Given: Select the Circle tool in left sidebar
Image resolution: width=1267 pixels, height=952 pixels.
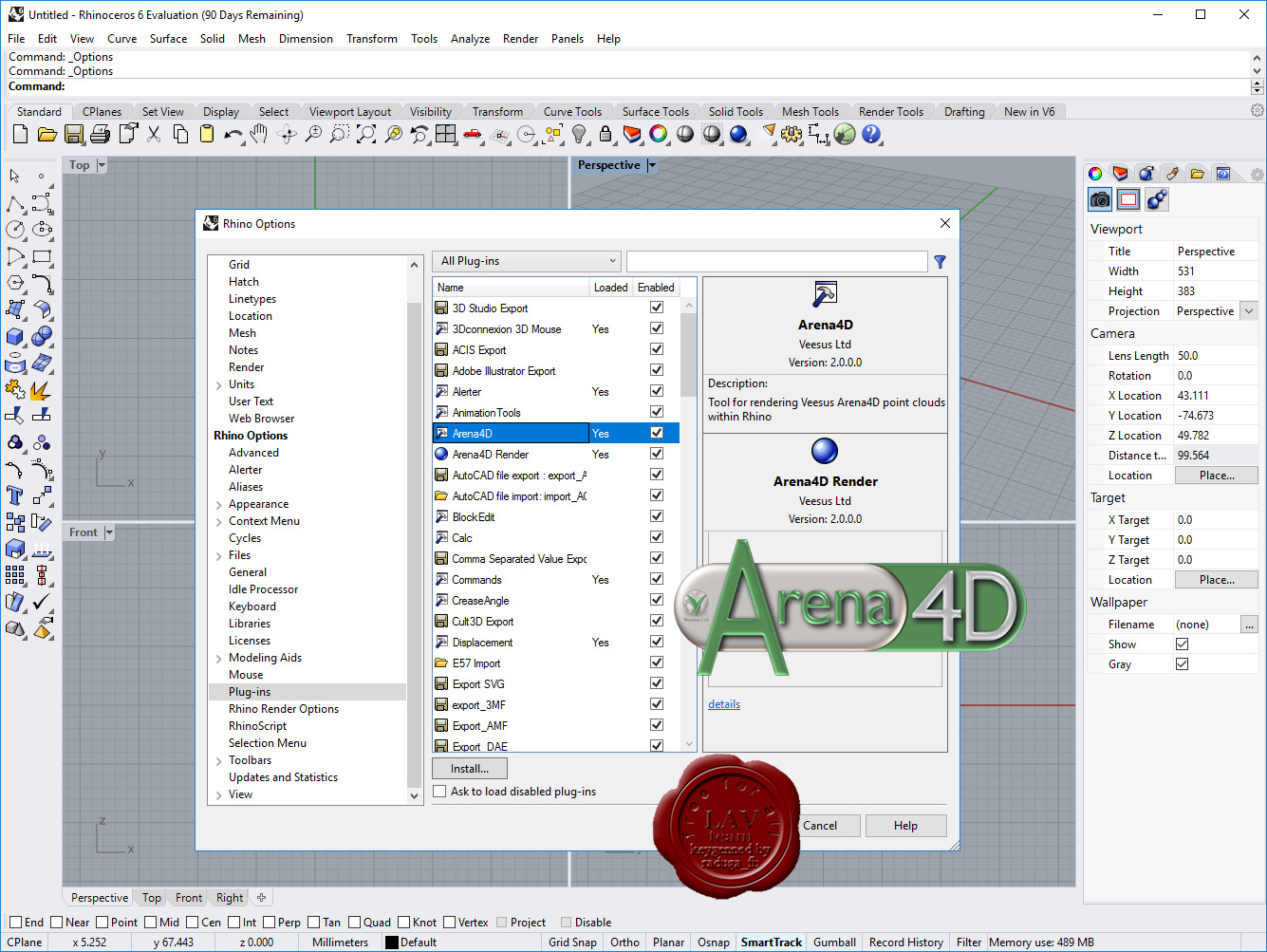Looking at the screenshot, I should pos(15,230).
